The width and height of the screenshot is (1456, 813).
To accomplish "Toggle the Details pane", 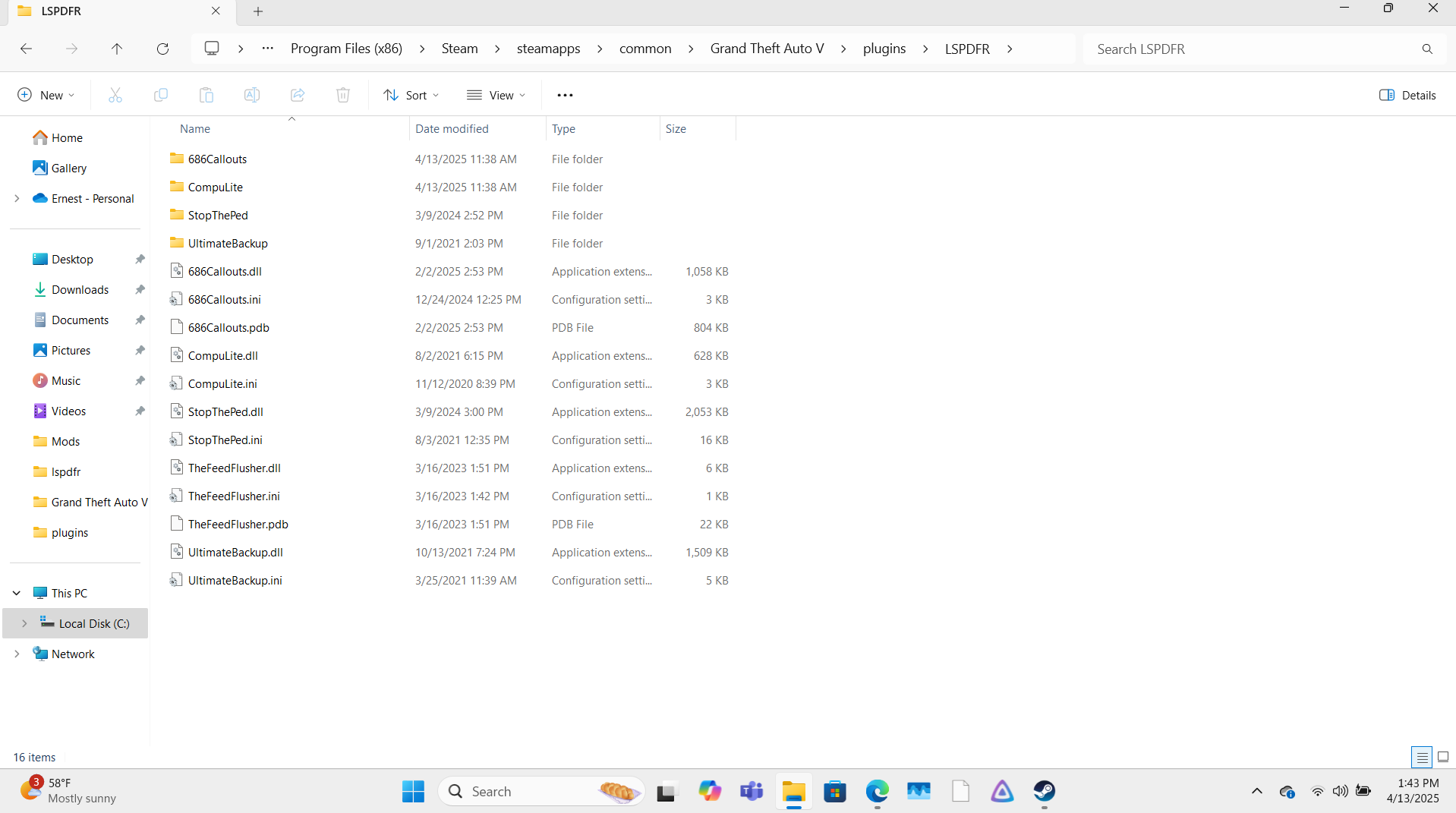I will click(x=1407, y=95).
